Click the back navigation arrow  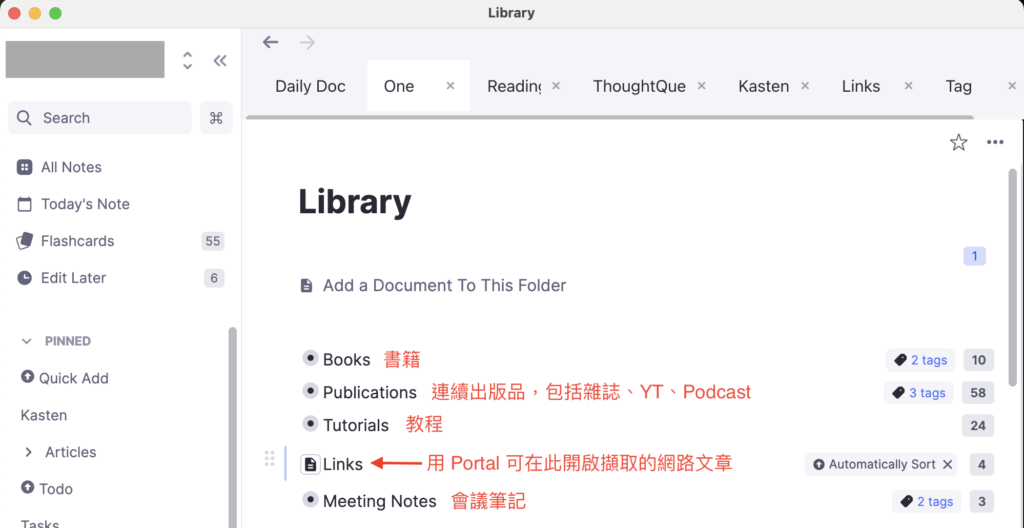click(x=270, y=42)
